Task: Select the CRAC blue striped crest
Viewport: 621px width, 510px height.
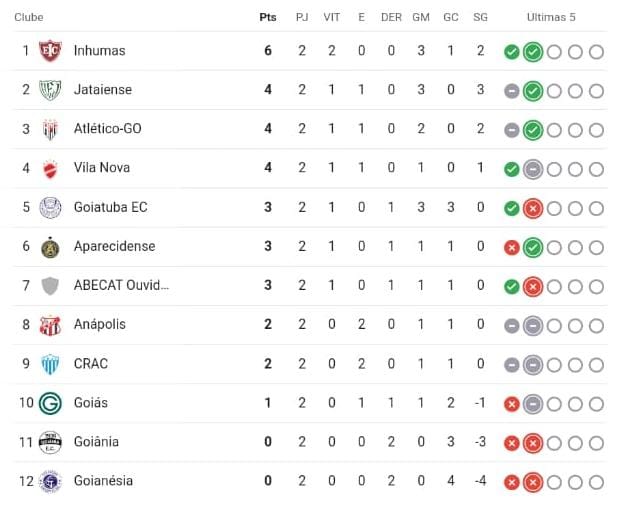Action: (x=50, y=364)
